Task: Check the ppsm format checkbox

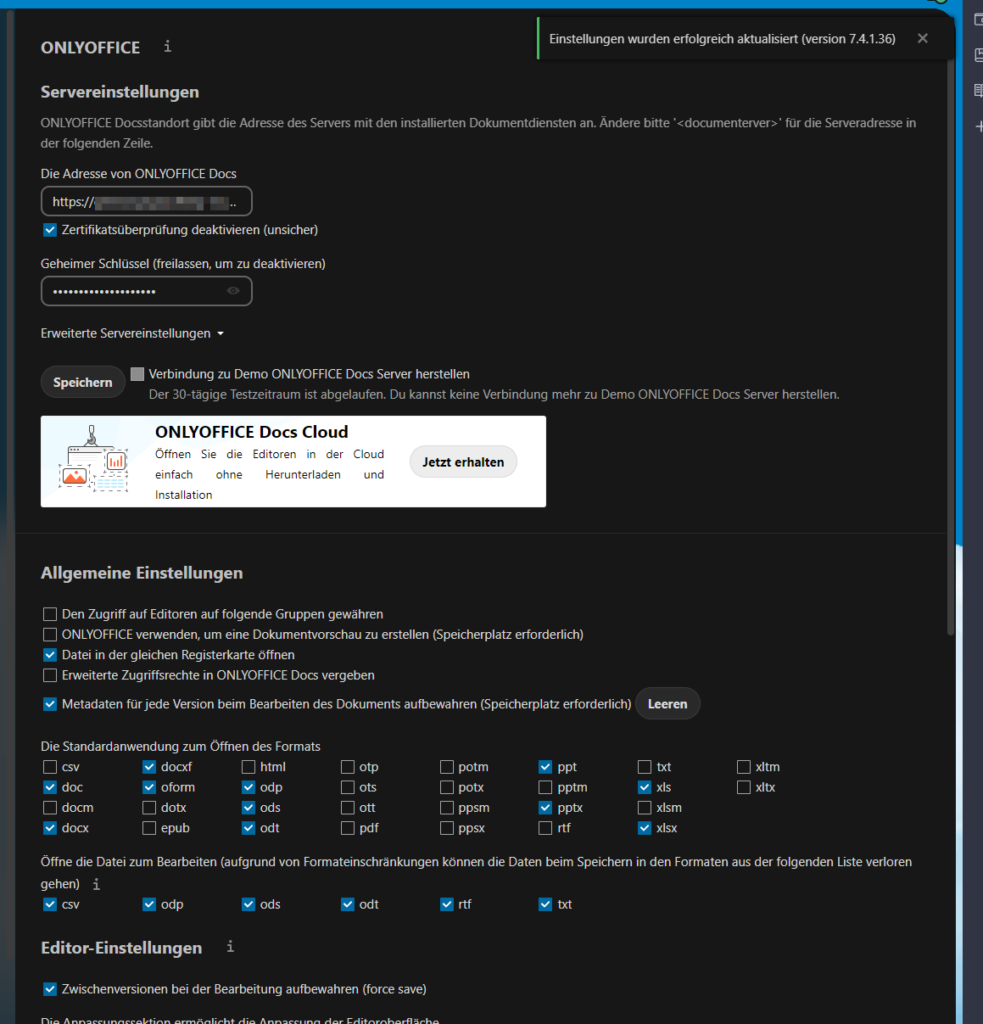Action: coord(447,807)
